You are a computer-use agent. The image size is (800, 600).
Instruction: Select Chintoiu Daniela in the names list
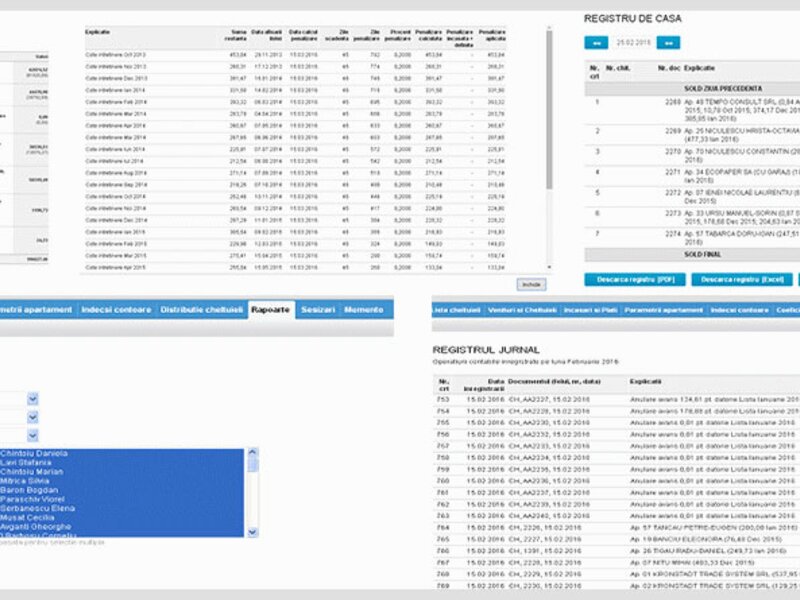pos(121,453)
